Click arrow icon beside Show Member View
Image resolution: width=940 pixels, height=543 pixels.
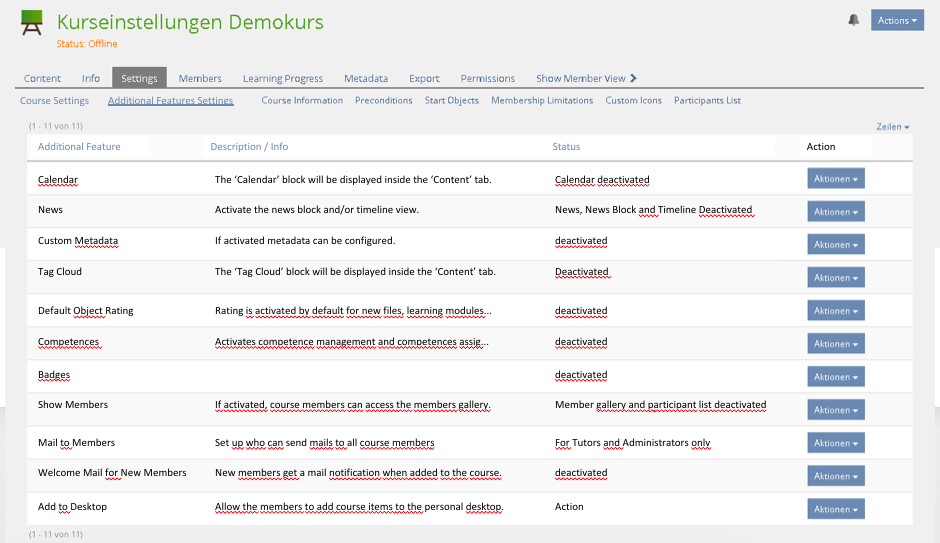(633, 78)
